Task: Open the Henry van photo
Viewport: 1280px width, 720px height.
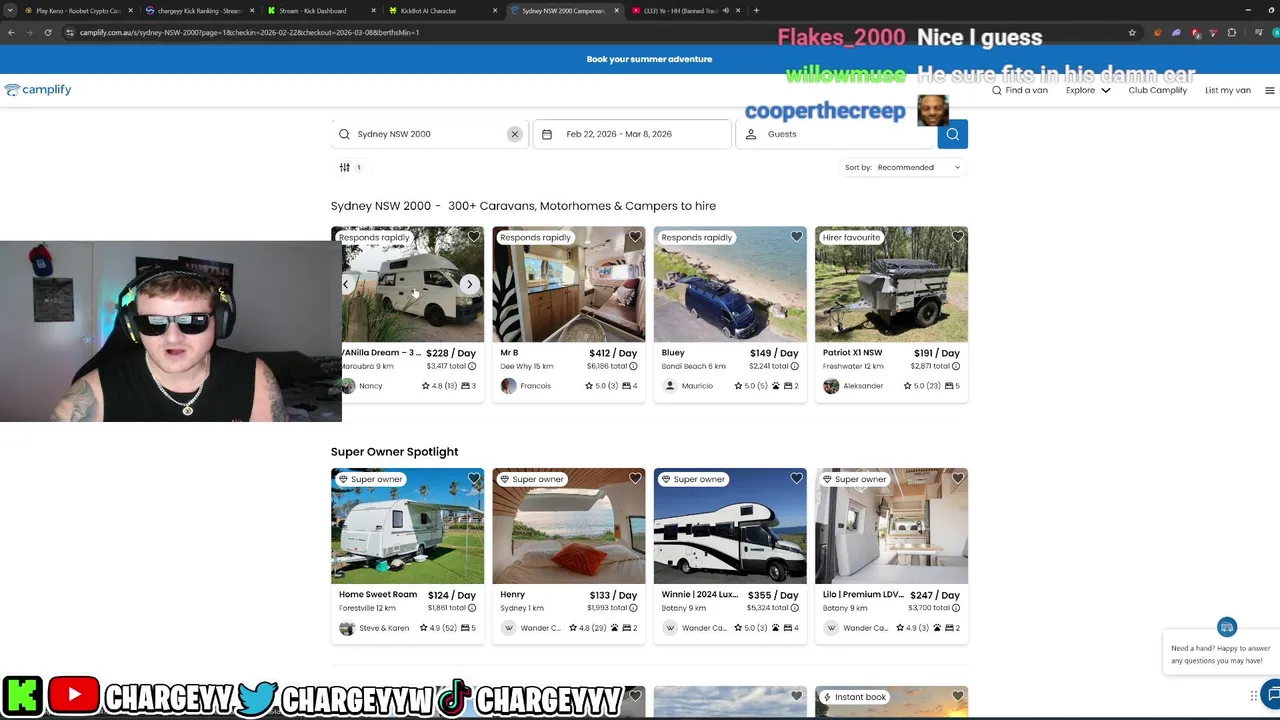Action: 569,526
